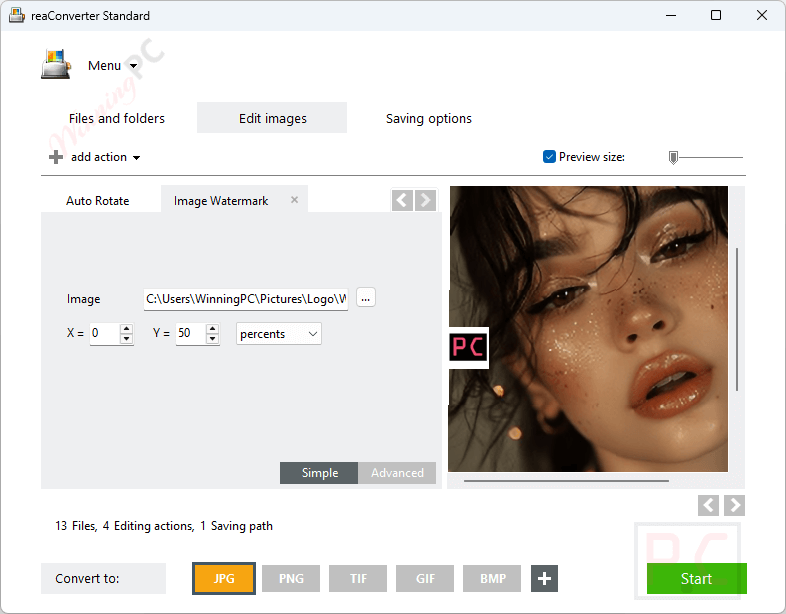Select the Image Watermark action tab
Image resolution: width=786 pixels, height=614 pixels.
coord(221,201)
